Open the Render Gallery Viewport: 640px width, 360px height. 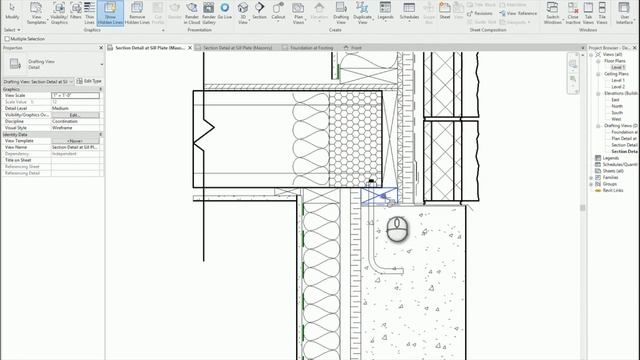[209, 12]
